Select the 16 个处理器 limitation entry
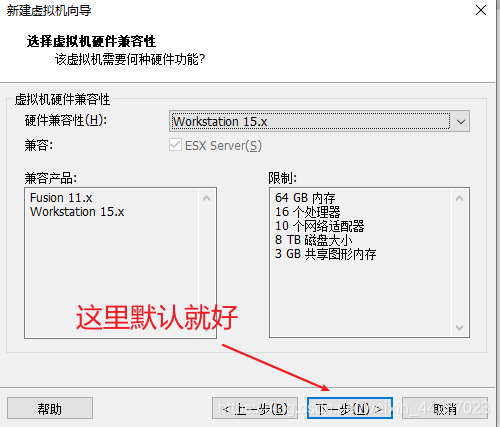The image size is (500, 427). pos(307,212)
